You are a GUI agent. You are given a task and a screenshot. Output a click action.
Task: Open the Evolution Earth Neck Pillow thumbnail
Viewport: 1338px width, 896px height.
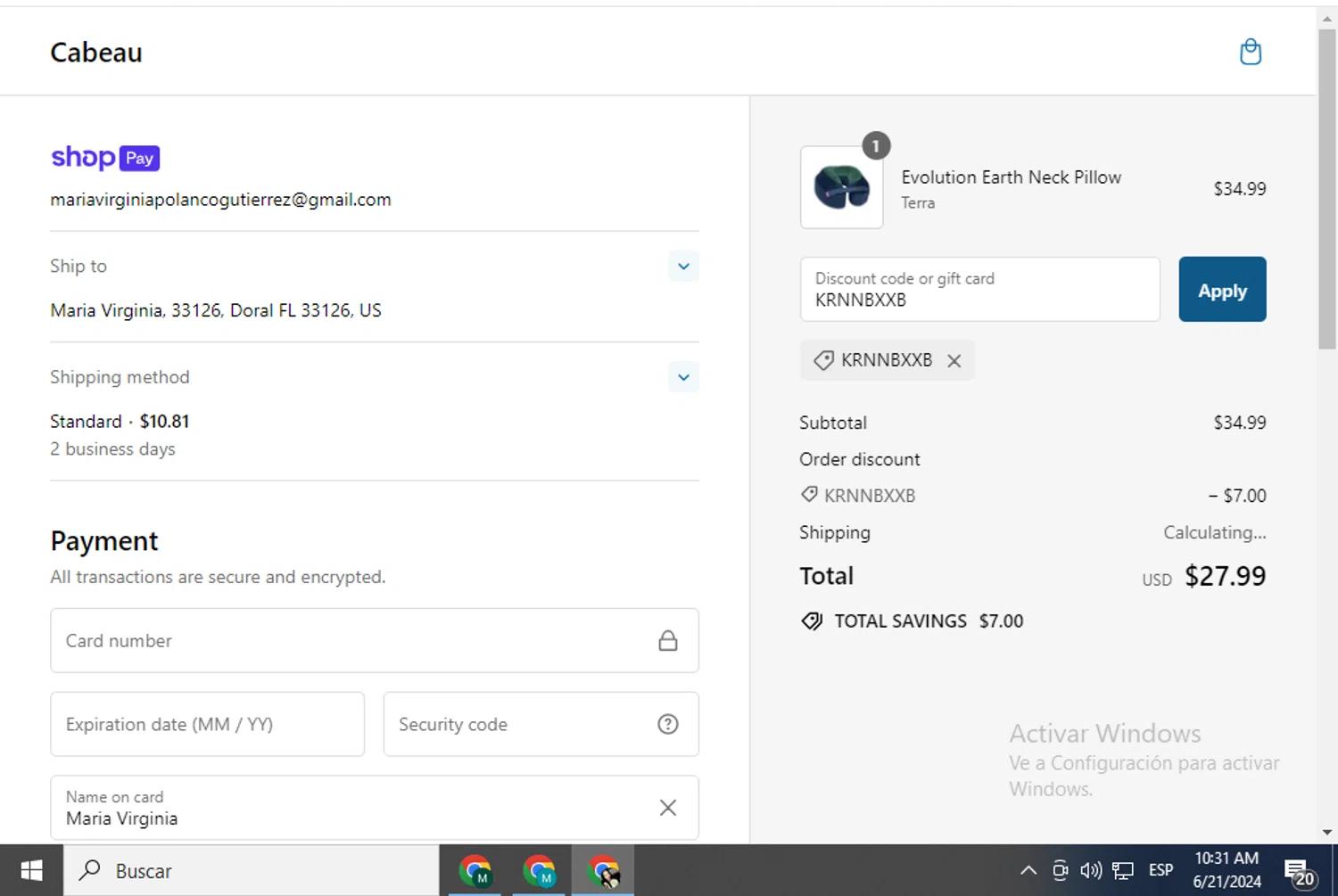coord(842,187)
